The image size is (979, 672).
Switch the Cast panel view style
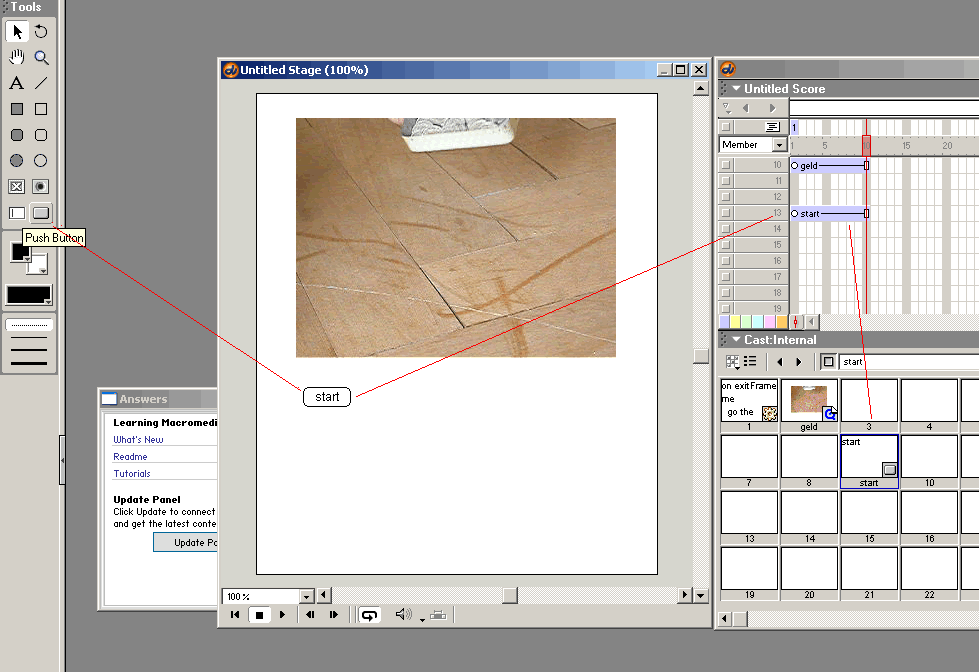pyautogui.click(x=750, y=362)
